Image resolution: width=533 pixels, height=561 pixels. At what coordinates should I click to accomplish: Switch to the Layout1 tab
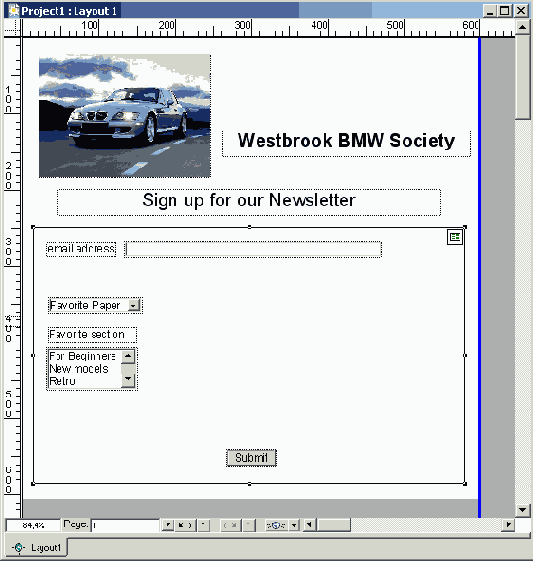[36, 547]
